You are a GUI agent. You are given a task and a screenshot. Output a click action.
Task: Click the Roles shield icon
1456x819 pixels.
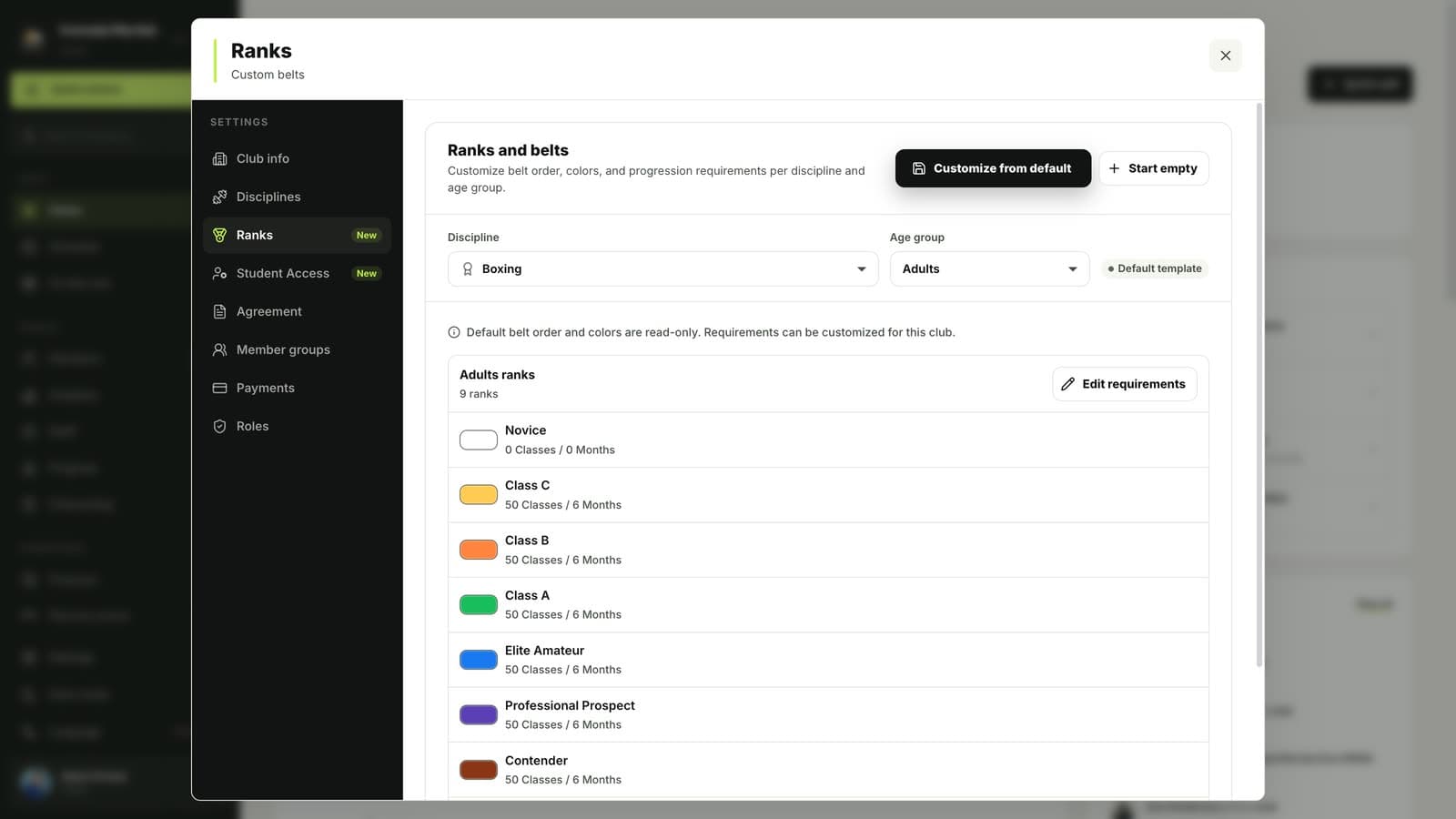[x=219, y=426]
